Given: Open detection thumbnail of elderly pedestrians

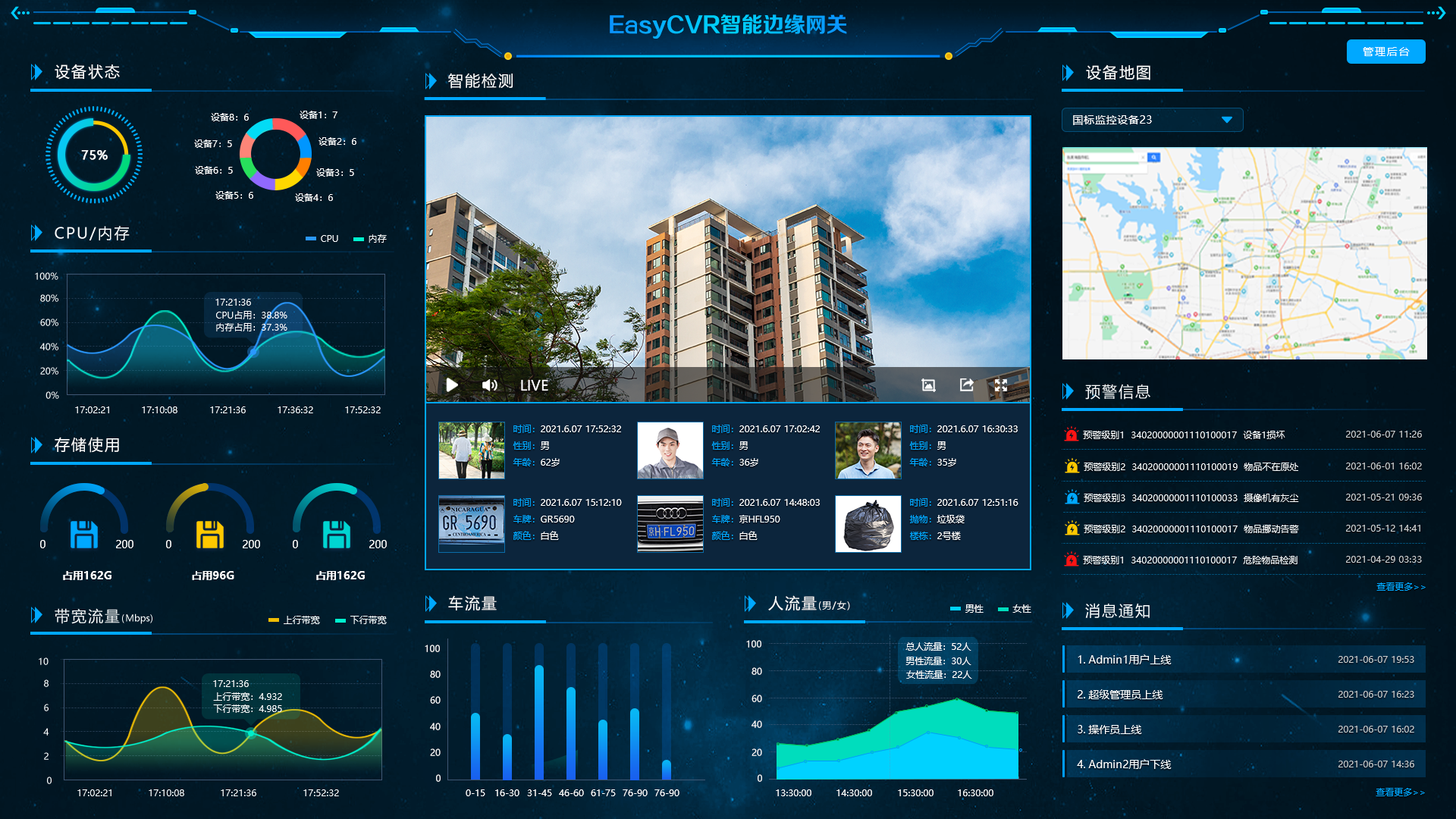Looking at the screenshot, I should [472, 450].
